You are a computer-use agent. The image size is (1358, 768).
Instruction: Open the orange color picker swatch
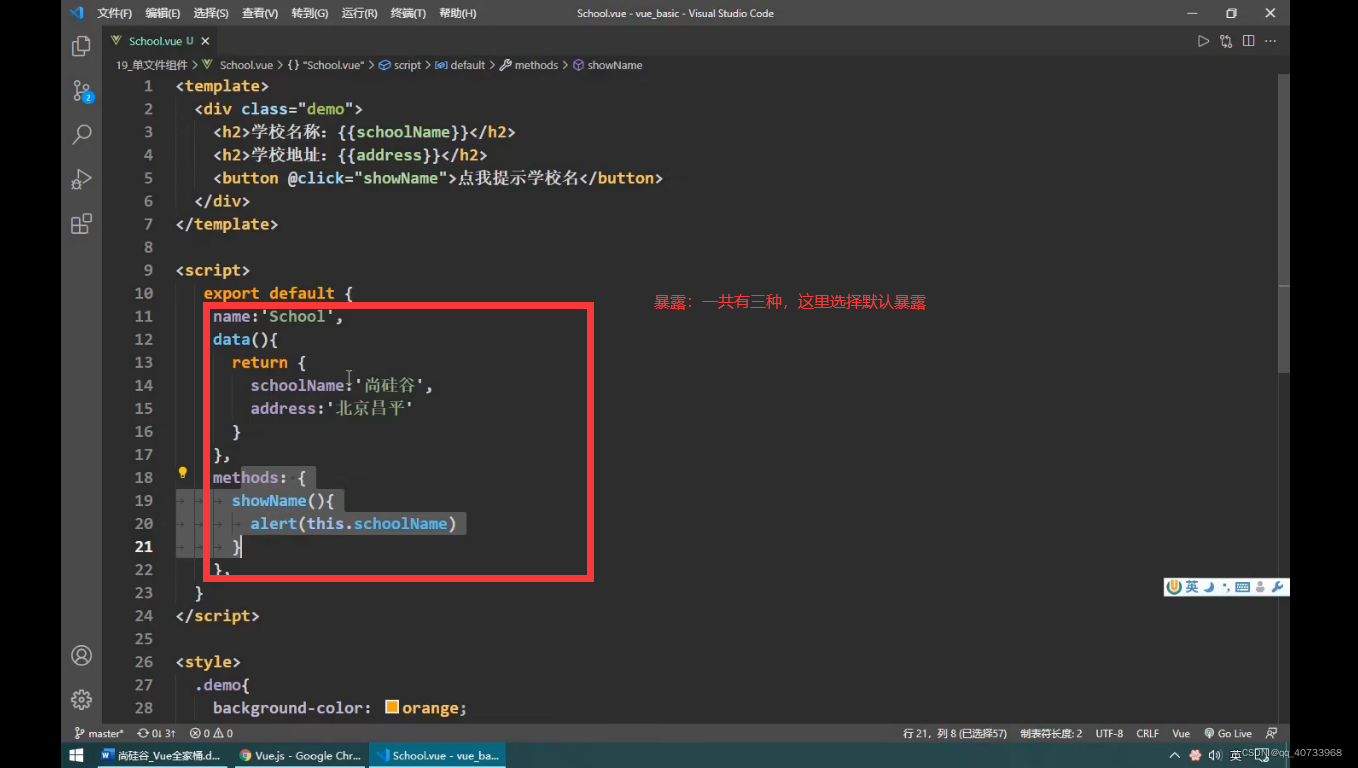coord(392,707)
